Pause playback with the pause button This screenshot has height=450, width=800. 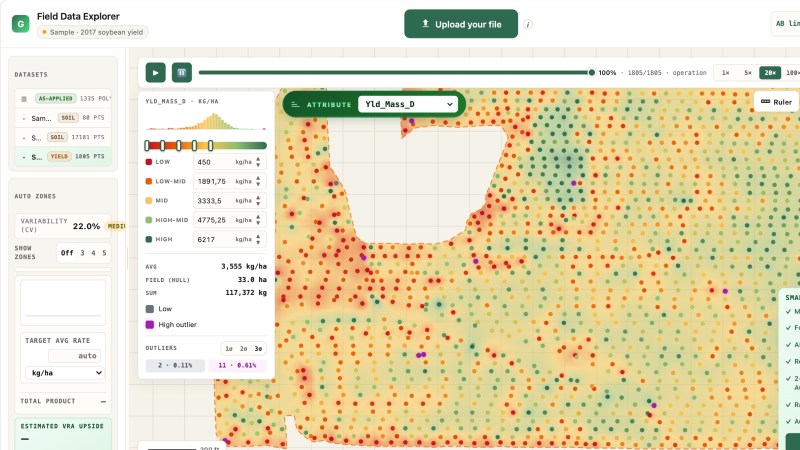coord(182,72)
